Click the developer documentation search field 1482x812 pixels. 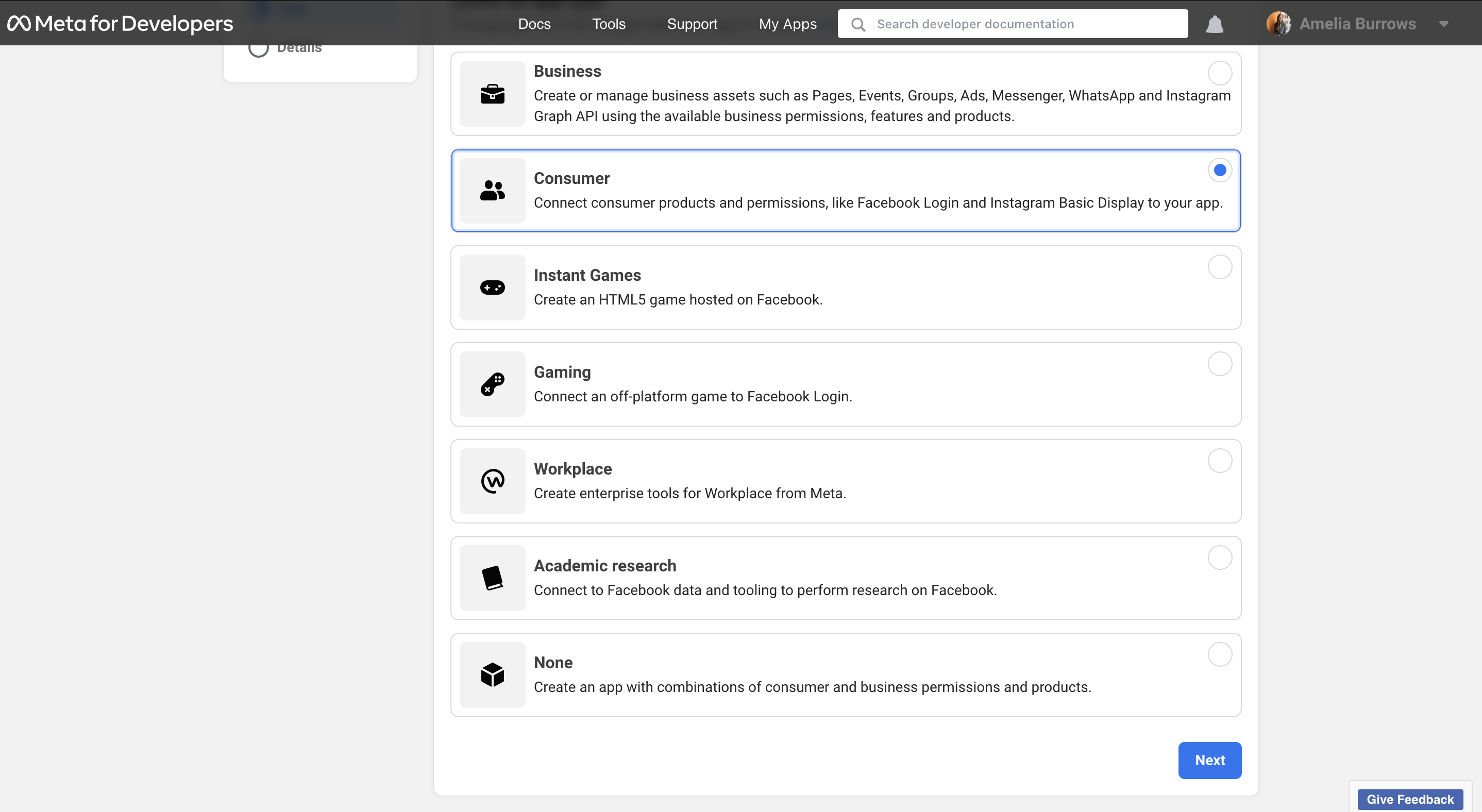pyautogui.click(x=1013, y=24)
